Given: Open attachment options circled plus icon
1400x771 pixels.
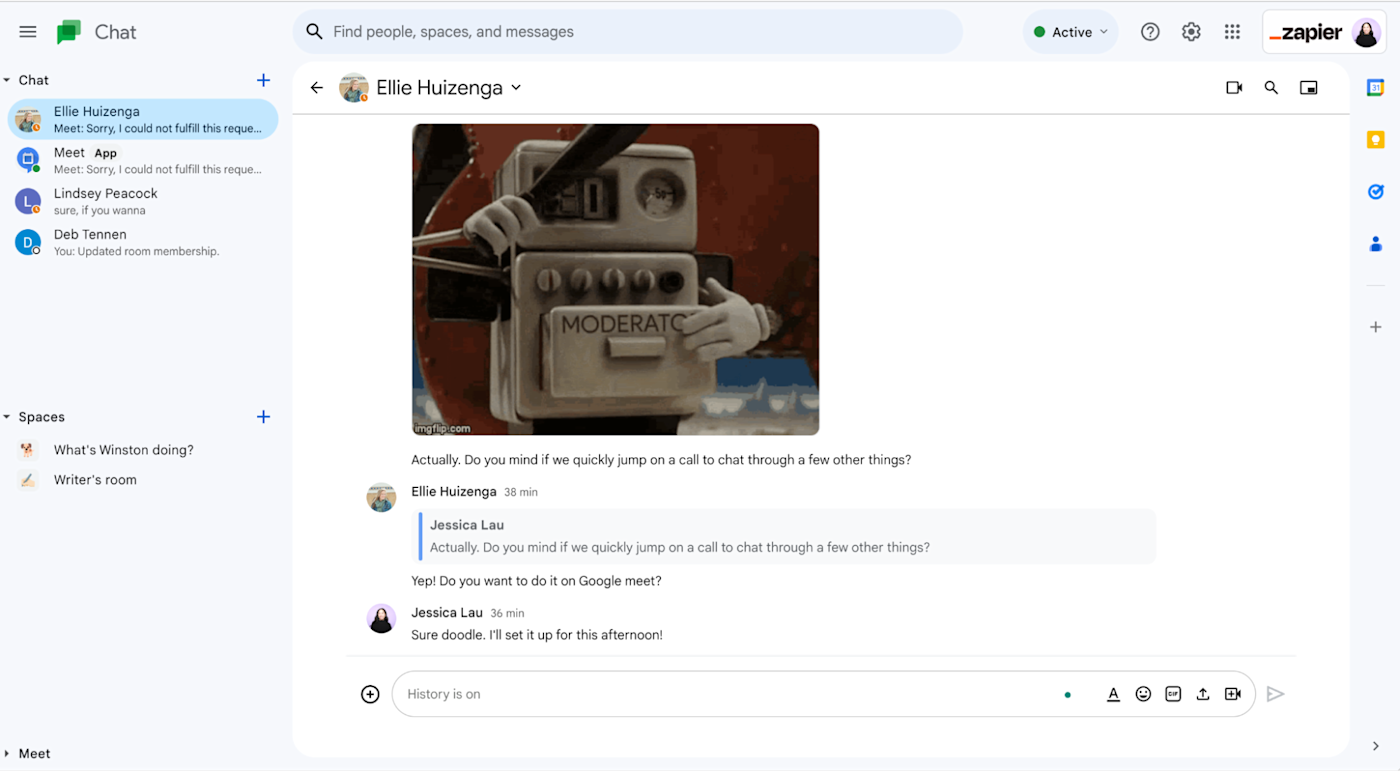Looking at the screenshot, I should (x=370, y=694).
